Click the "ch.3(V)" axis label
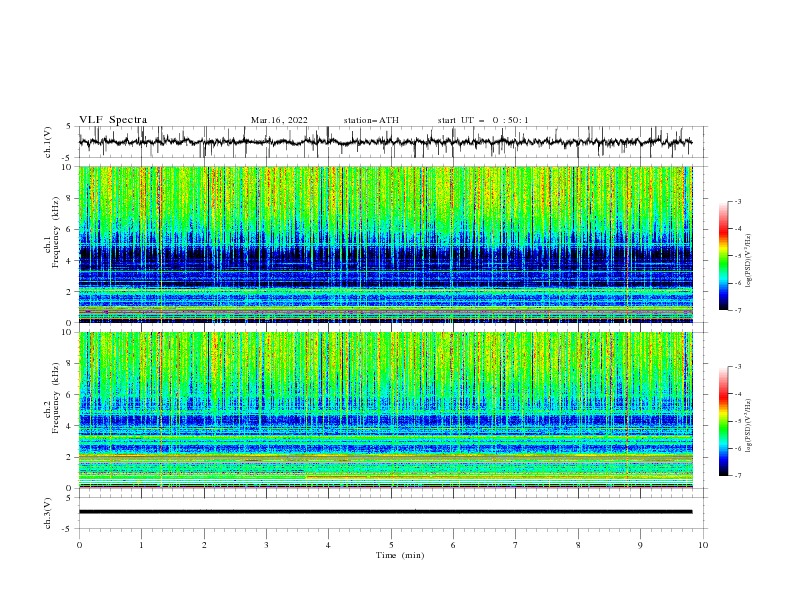The height and width of the screenshot is (612, 792). pyautogui.click(x=48, y=513)
